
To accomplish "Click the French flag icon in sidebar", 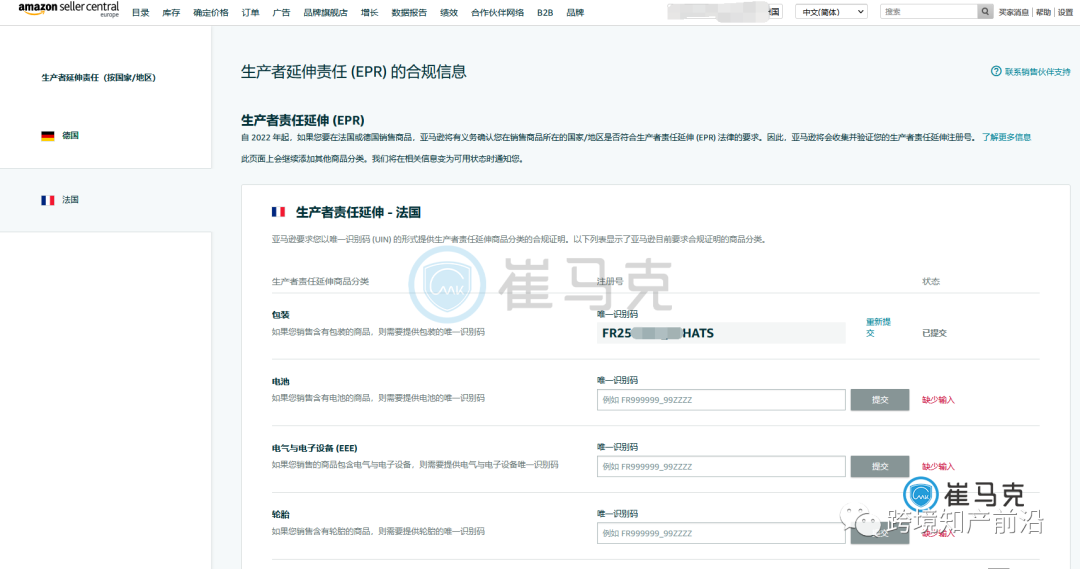I will click(x=48, y=200).
